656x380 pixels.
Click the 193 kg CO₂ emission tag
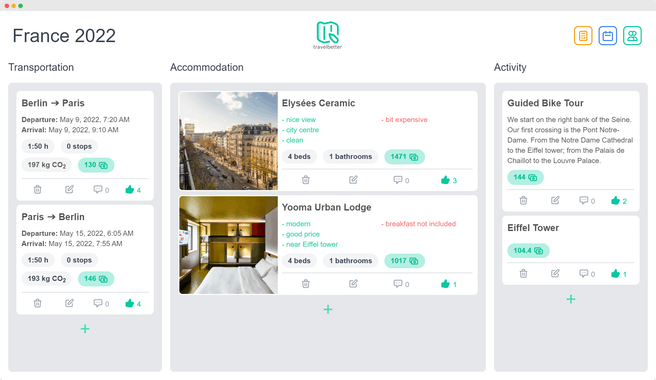[47, 279]
